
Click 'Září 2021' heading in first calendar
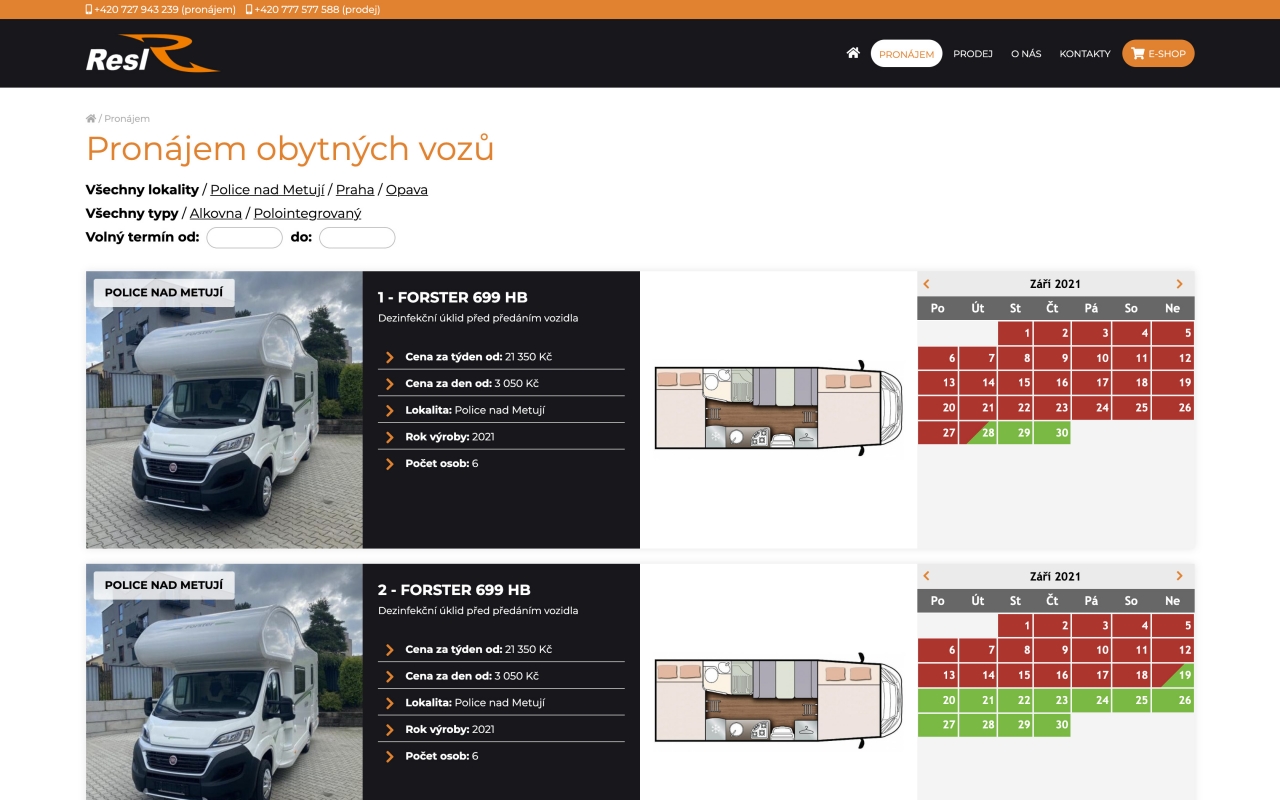[x=1055, y=284]
